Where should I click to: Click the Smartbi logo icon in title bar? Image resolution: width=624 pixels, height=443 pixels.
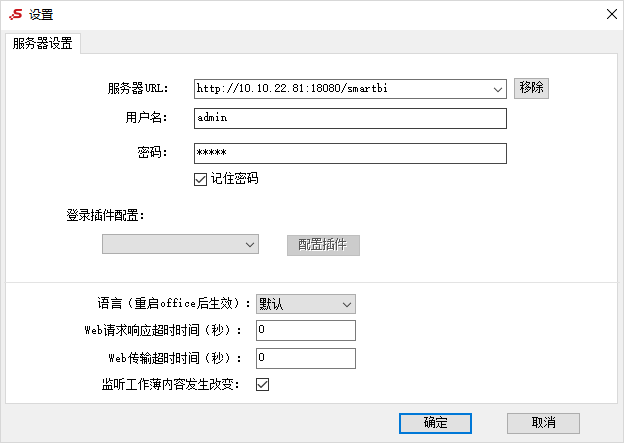(x=16, y=14)
